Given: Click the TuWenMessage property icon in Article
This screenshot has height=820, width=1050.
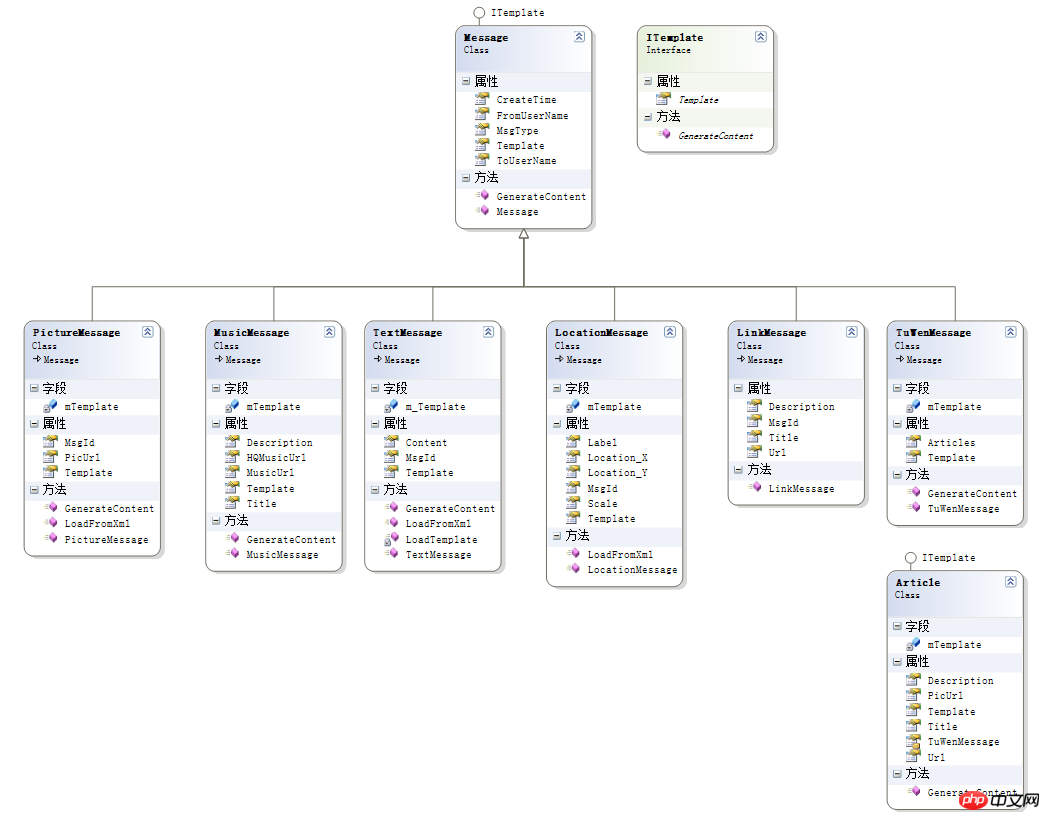Looking at the screenshot, I should coord(913,741).
